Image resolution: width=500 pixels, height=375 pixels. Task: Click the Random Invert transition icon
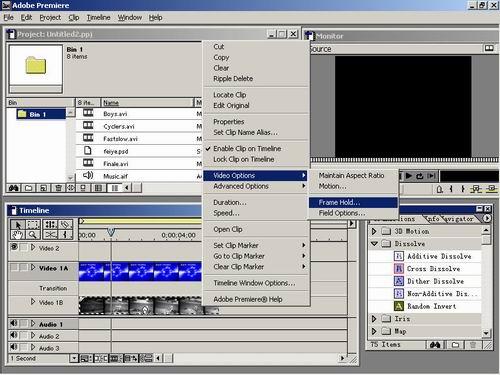[x=399, y=306]
